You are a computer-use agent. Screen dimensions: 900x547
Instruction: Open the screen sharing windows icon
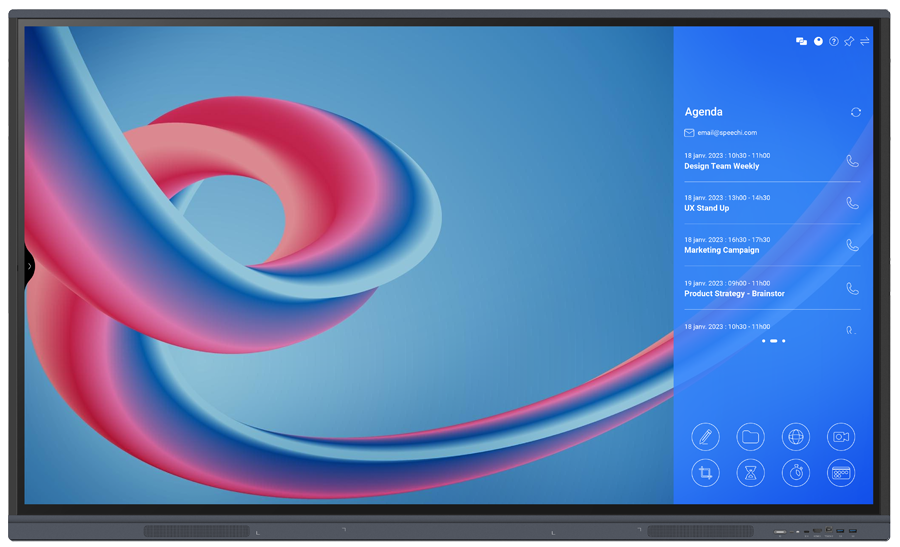click(801, 42)
